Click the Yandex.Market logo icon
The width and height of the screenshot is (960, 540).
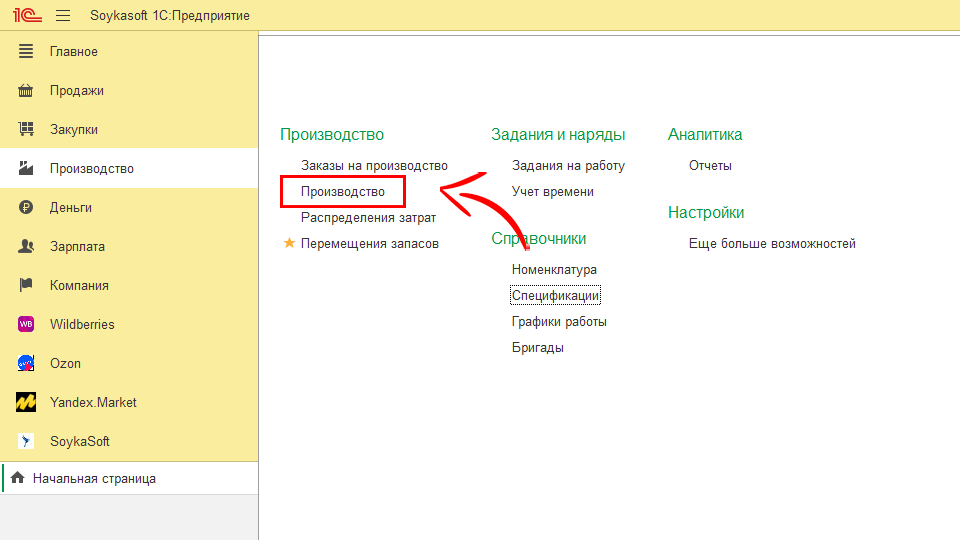coord(27,403)
